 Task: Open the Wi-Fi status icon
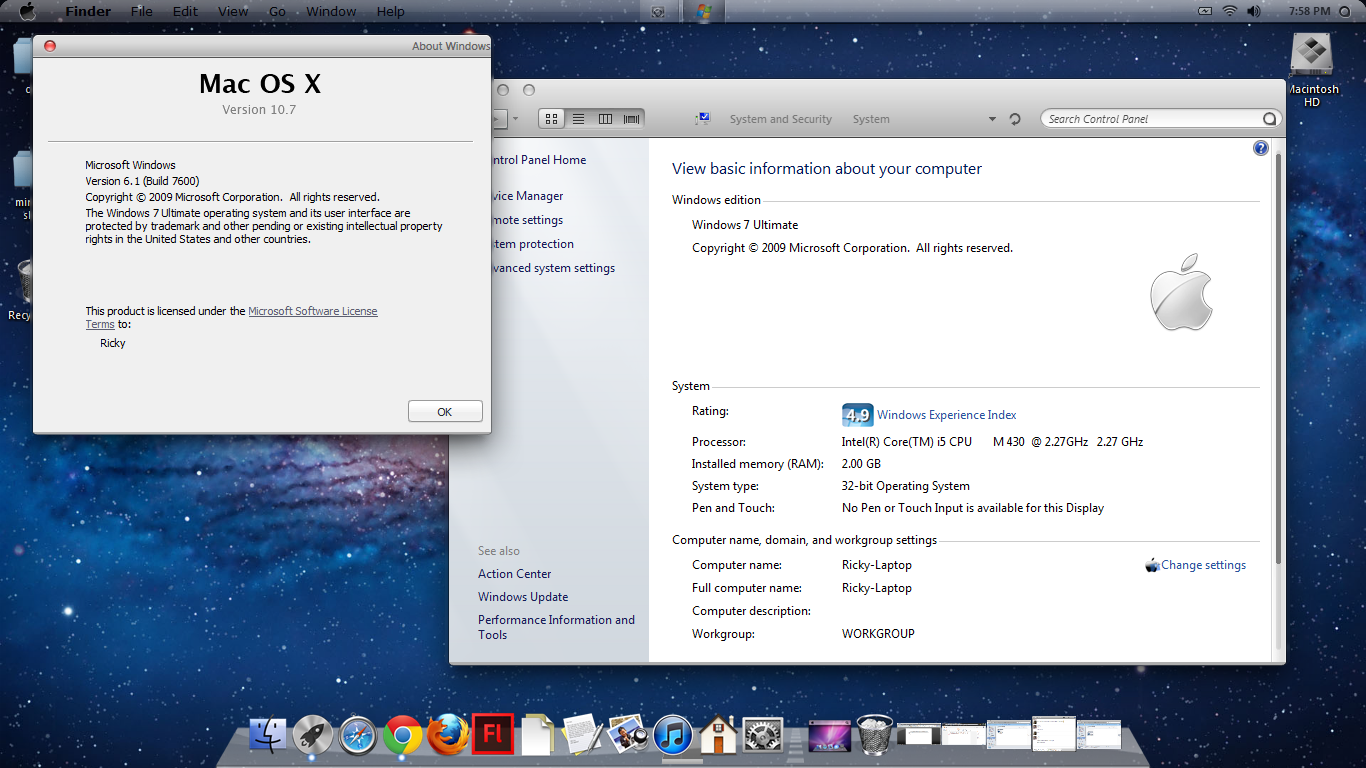1229,12
